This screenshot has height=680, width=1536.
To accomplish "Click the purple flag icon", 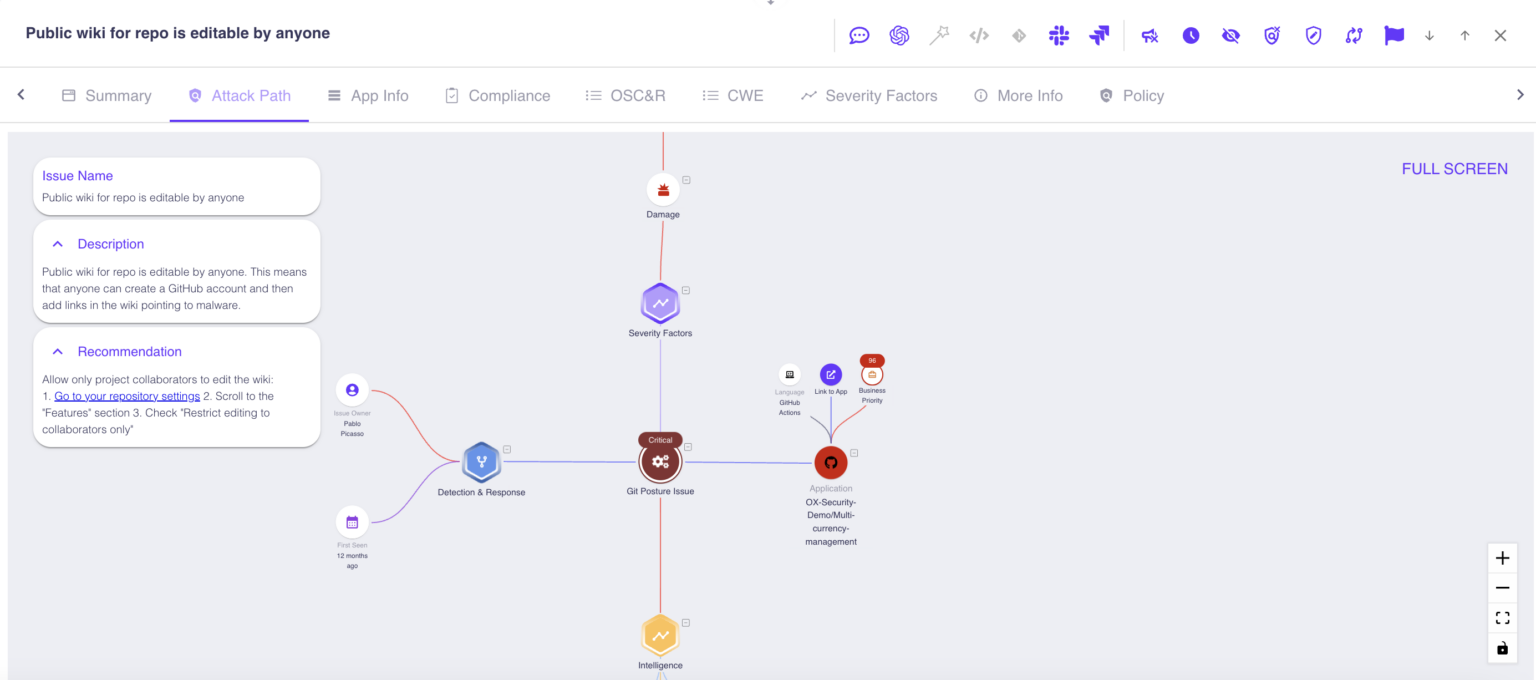I will [1393, 35].
